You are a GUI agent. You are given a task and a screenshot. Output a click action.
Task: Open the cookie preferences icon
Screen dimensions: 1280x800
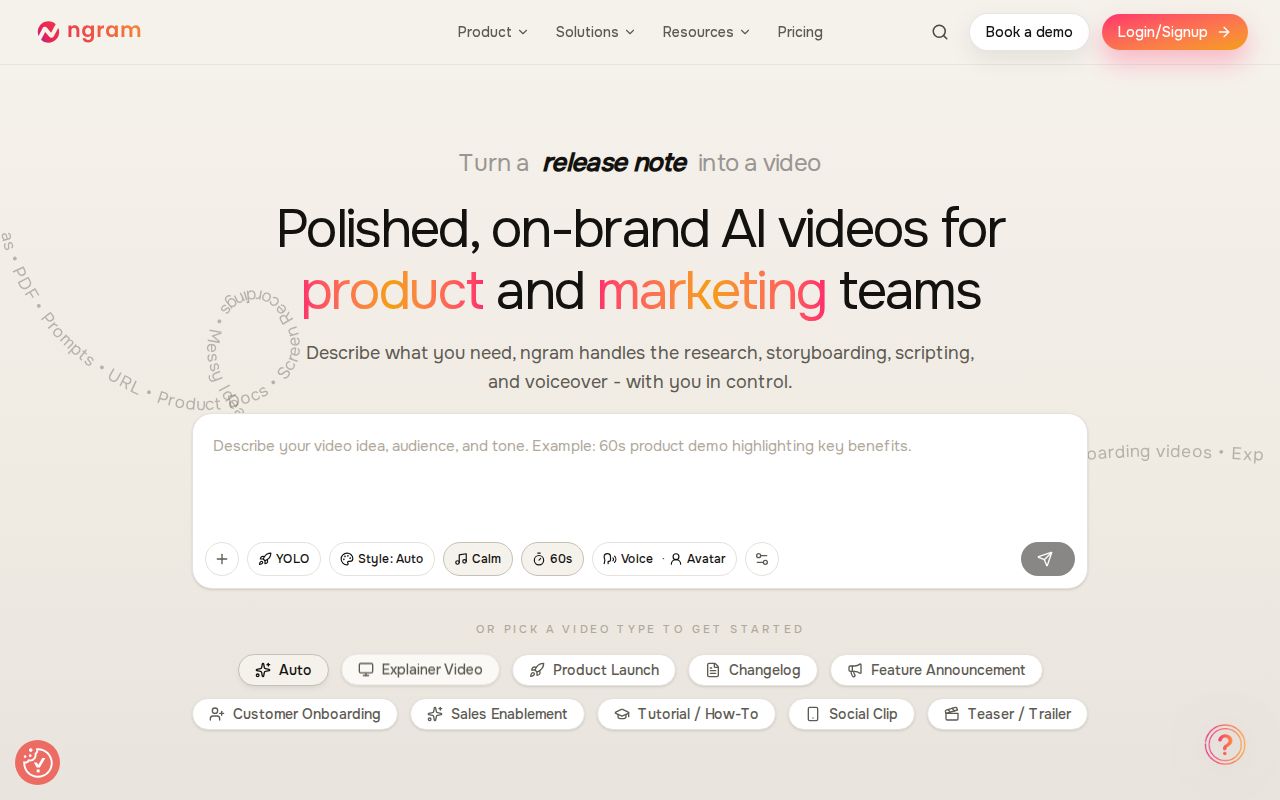click(x=38, y=762)
